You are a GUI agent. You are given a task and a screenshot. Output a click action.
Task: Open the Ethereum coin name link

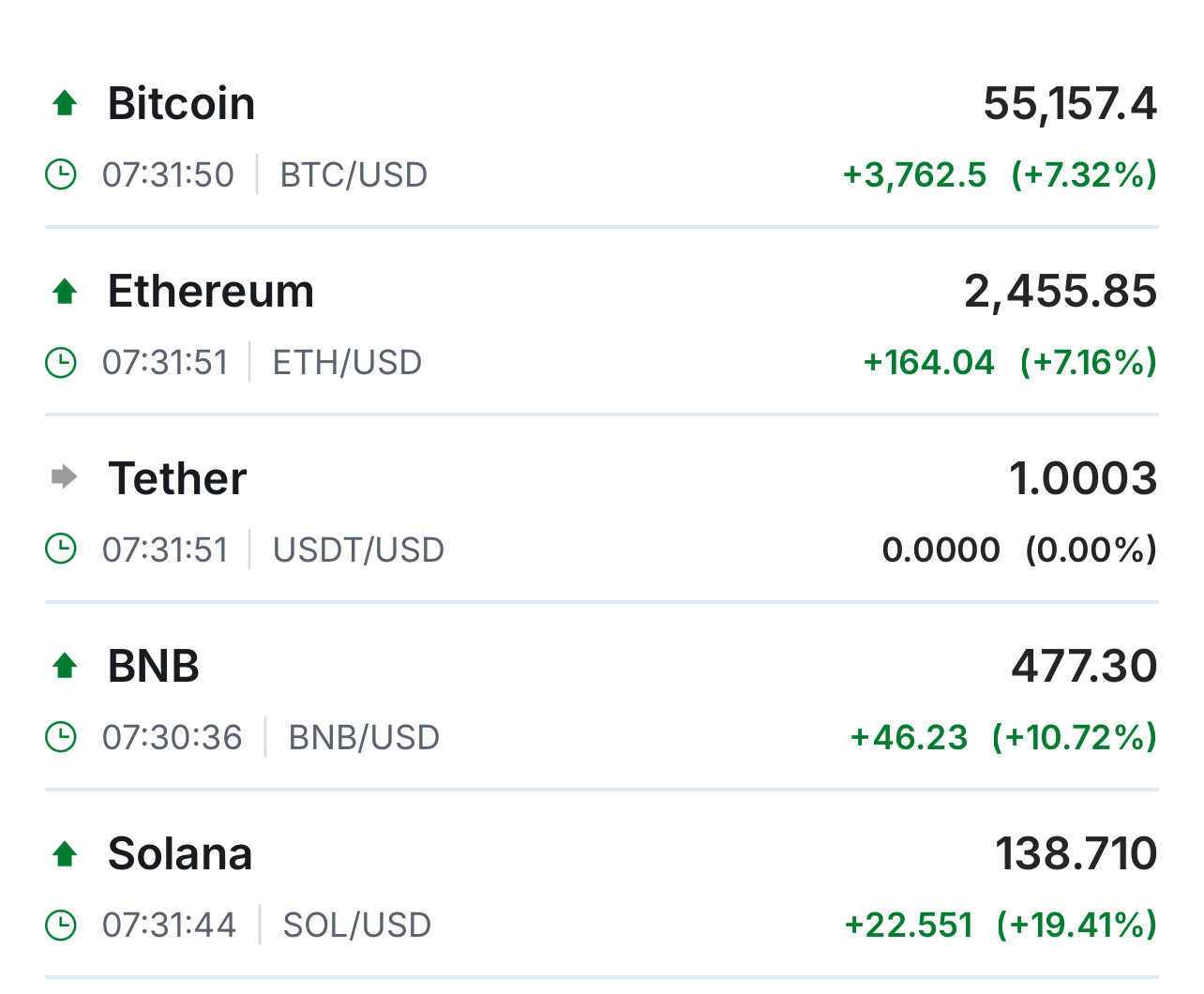coord(211,291)
